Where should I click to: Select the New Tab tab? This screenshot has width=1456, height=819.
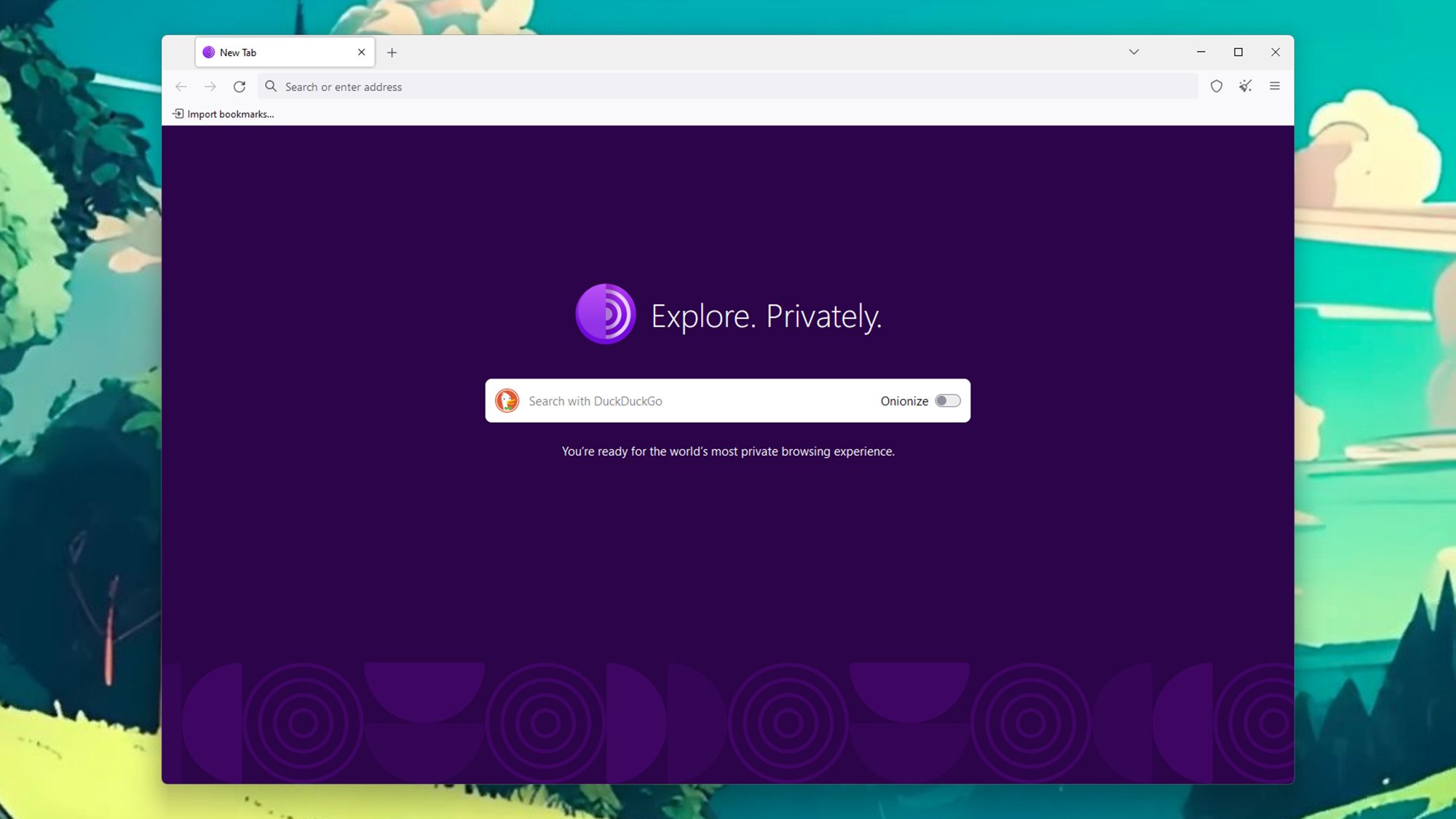(x=277, y=52)
